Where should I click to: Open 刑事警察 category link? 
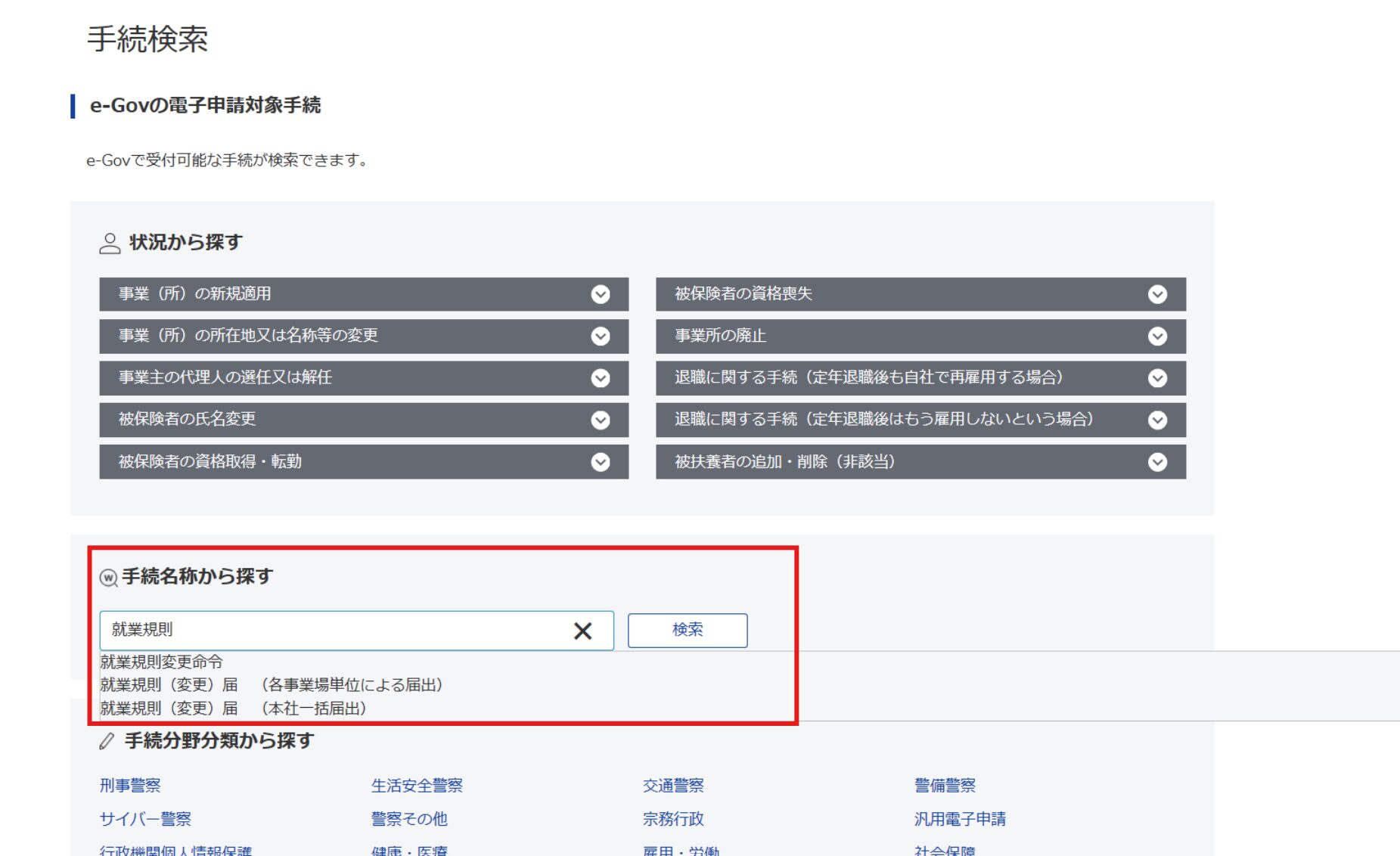coord(130,786)
